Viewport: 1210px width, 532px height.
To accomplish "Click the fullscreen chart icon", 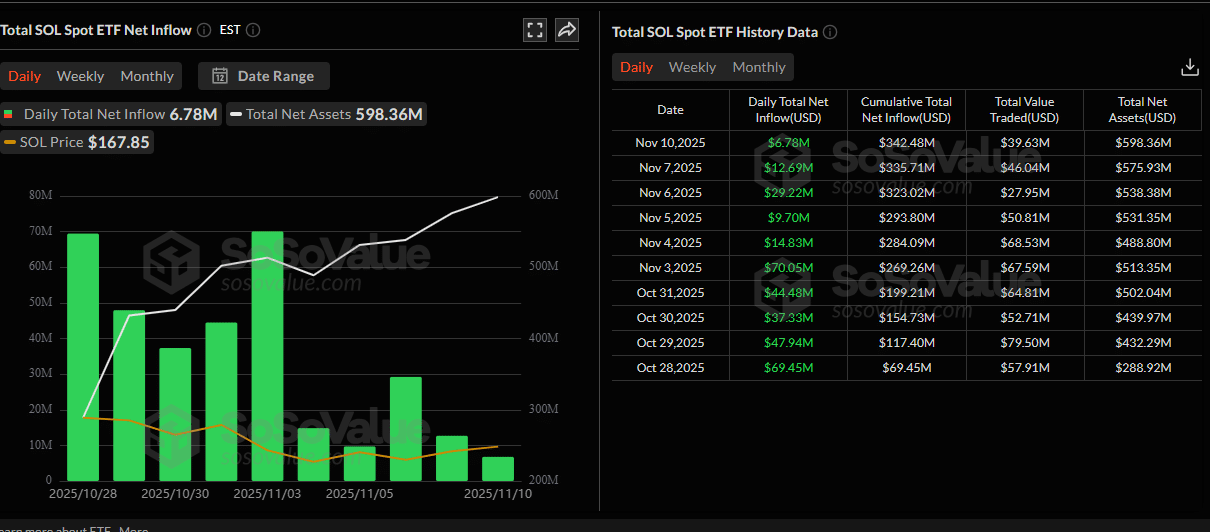I will (x=535, y=30).
